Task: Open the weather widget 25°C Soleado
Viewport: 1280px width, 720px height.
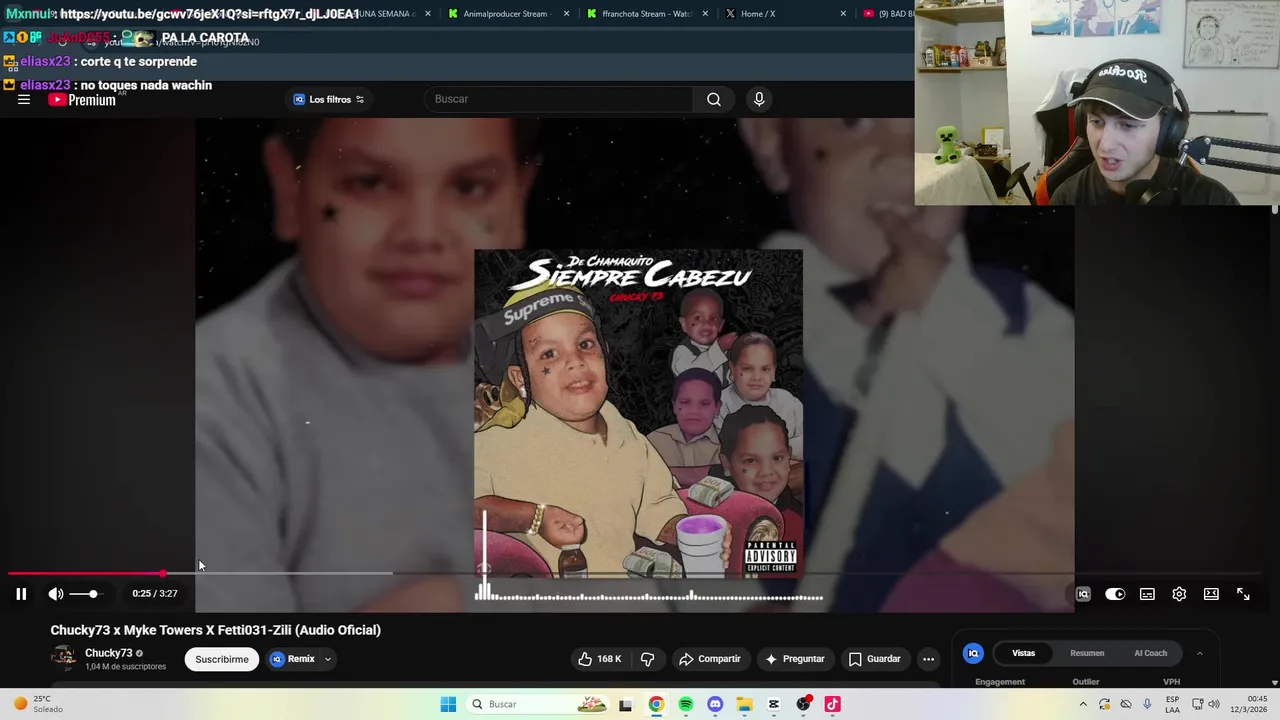Action: (37, 704)
